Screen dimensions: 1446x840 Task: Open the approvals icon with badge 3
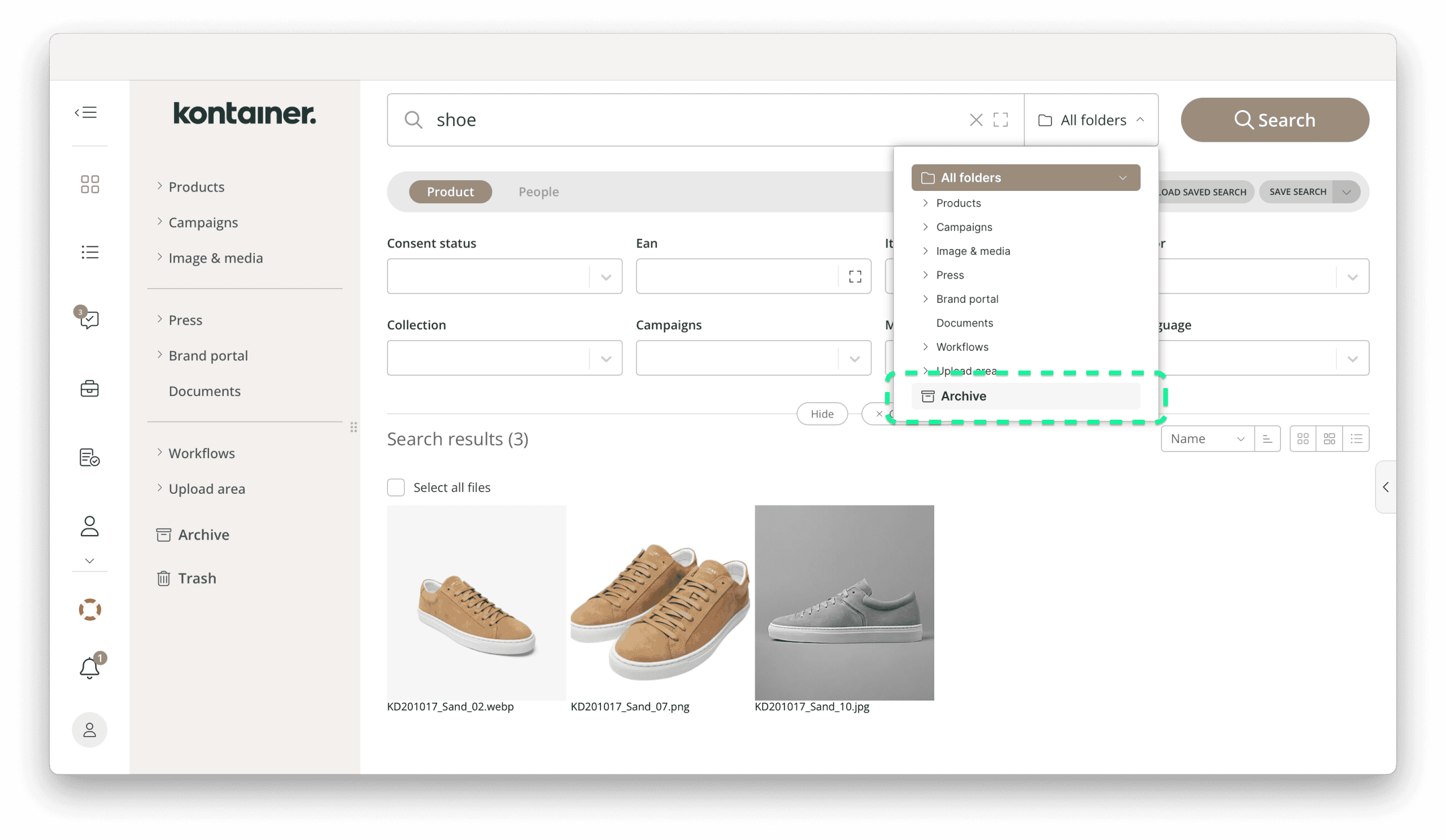[89, 320]
